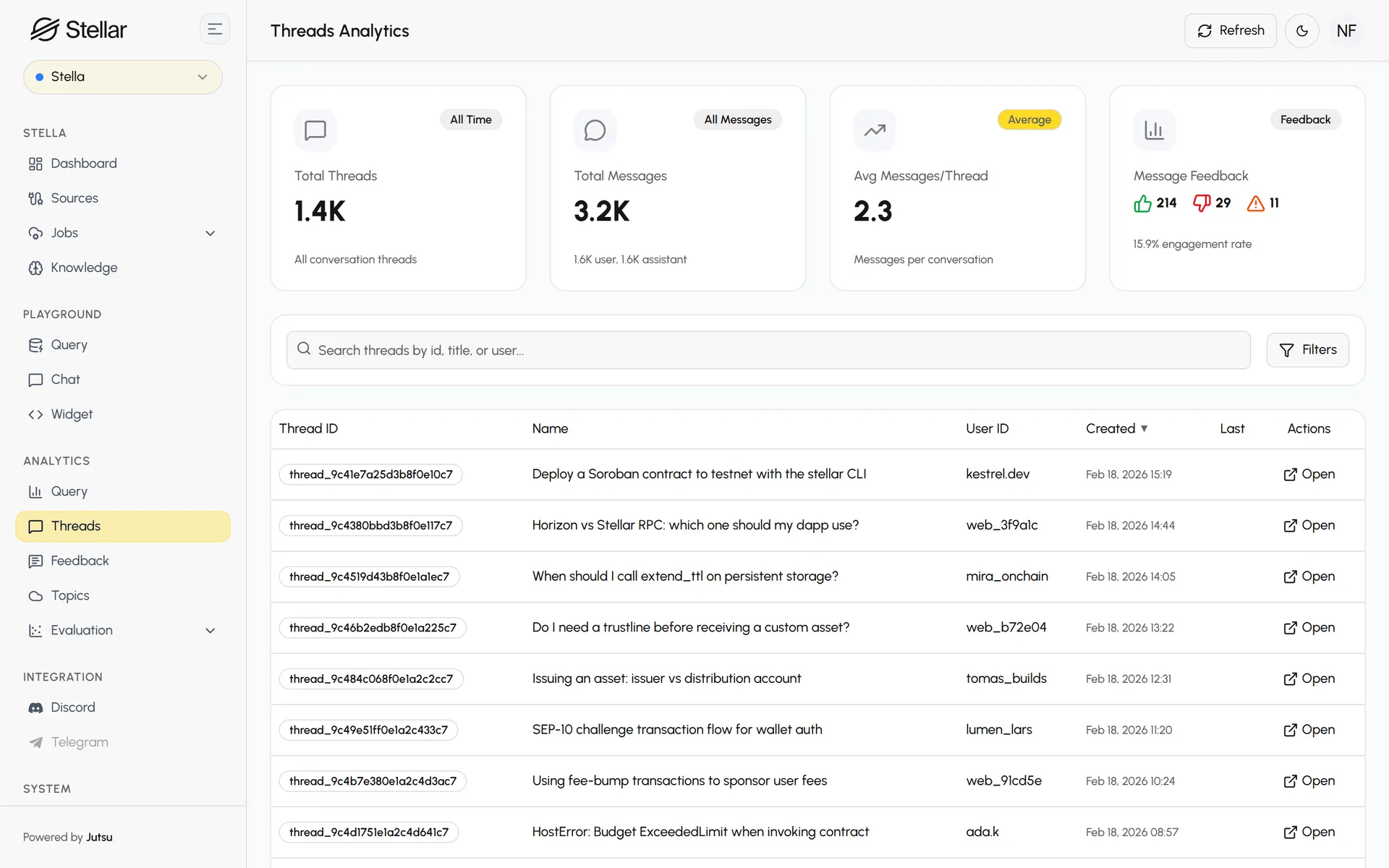Click the search magnifier icon

point(304,349)
